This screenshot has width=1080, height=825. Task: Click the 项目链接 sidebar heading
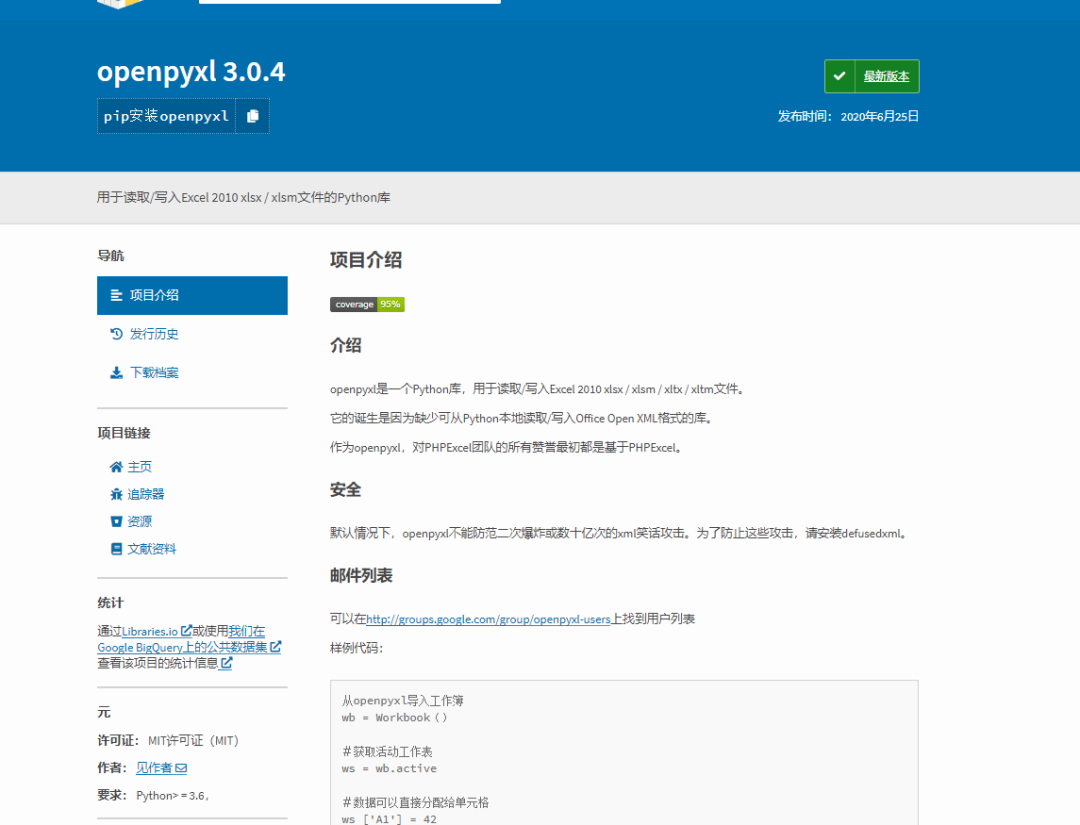[x=123, y=433]
